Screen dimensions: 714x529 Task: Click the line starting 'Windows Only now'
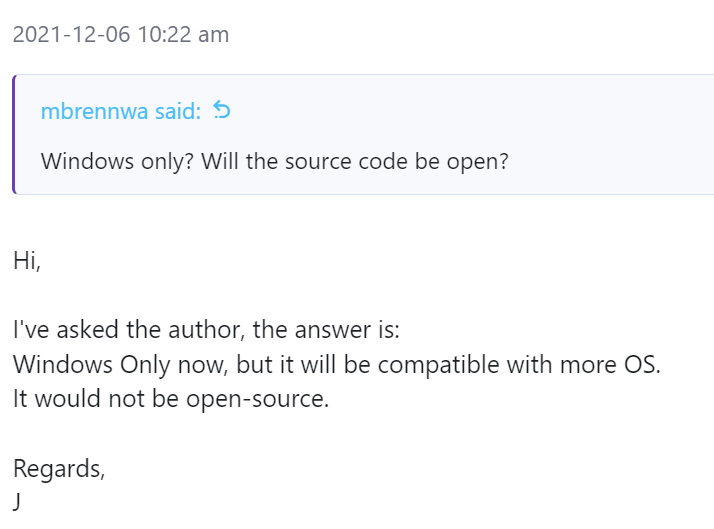[337, 365]
